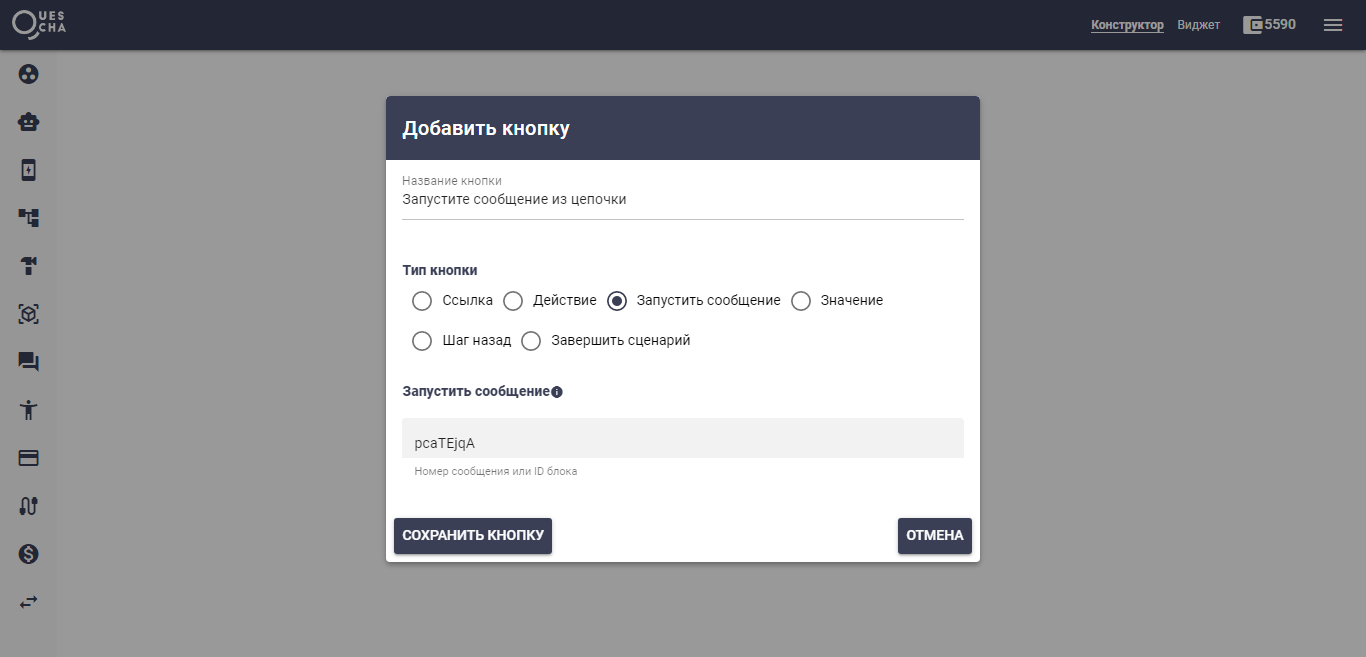Click the swap arrows icon in sidebar
The height and width of the screenshot is (657, 1366).
(x=29, y=602)
